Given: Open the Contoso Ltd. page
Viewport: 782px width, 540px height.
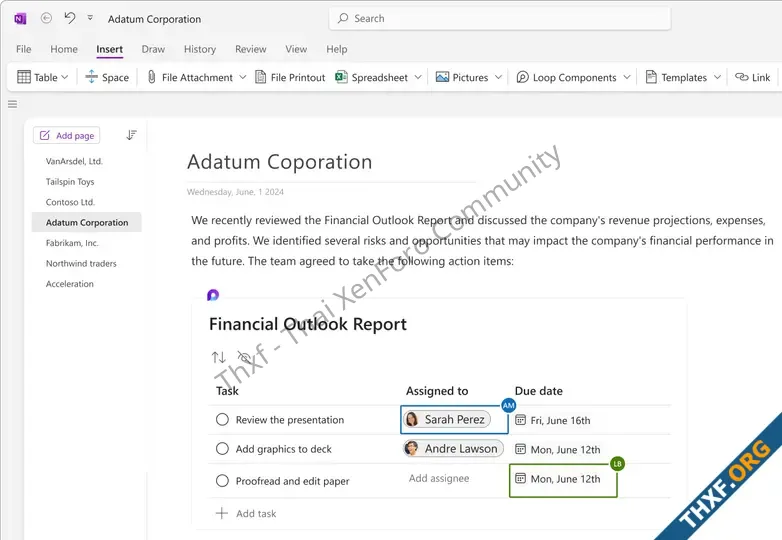Looking at the screenshot, I should click(x=70, y=202).
